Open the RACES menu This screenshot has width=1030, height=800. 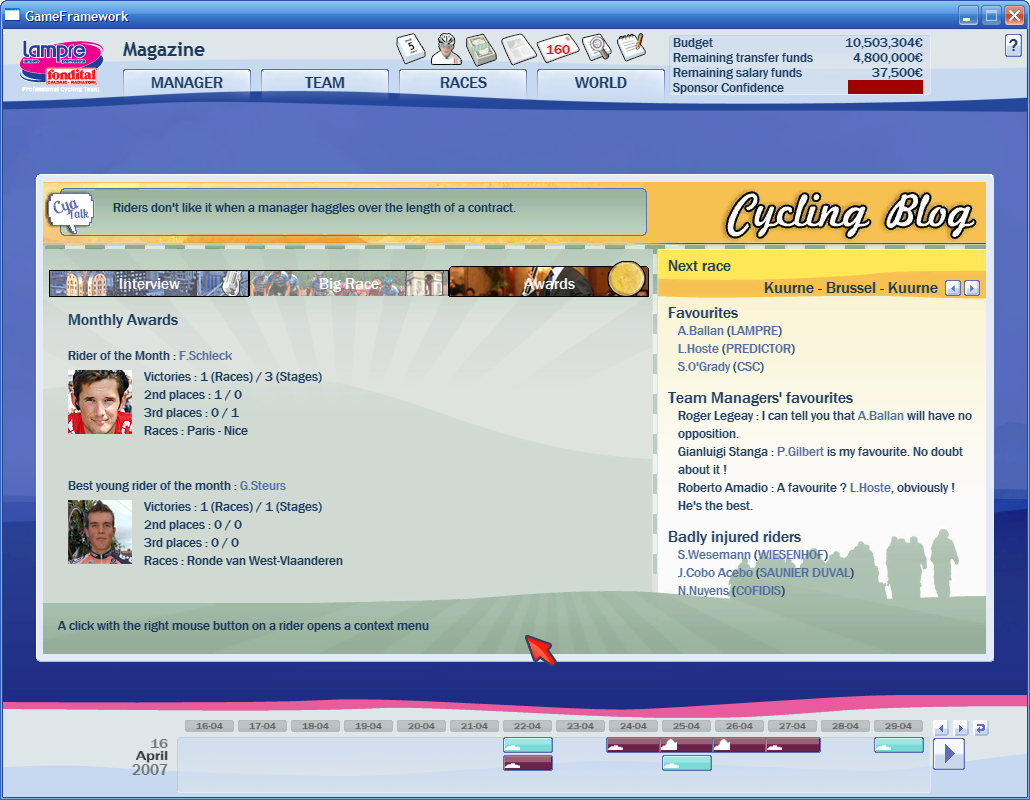click(x=463, y=83)
